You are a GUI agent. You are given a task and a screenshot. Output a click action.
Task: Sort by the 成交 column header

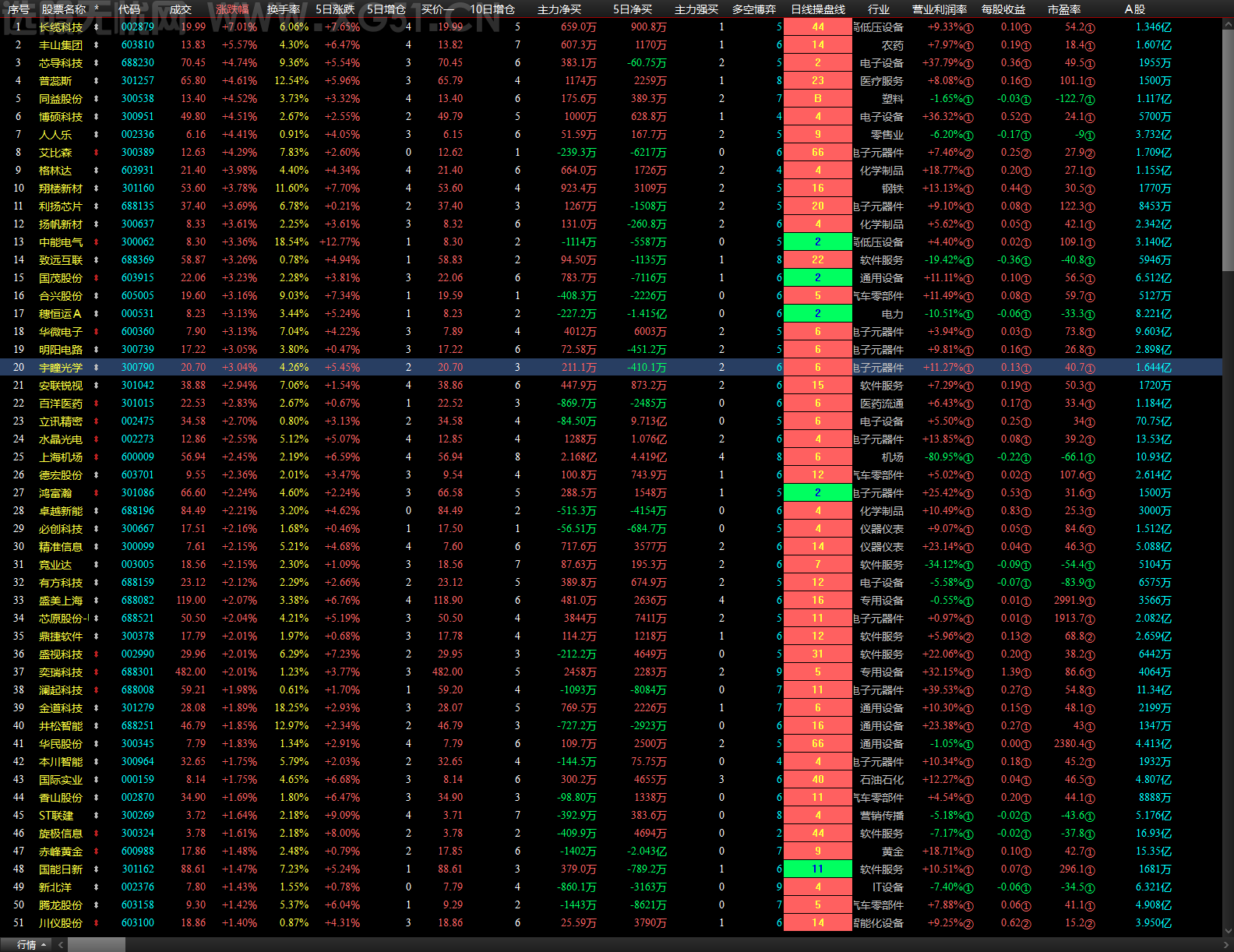point(180,9)
